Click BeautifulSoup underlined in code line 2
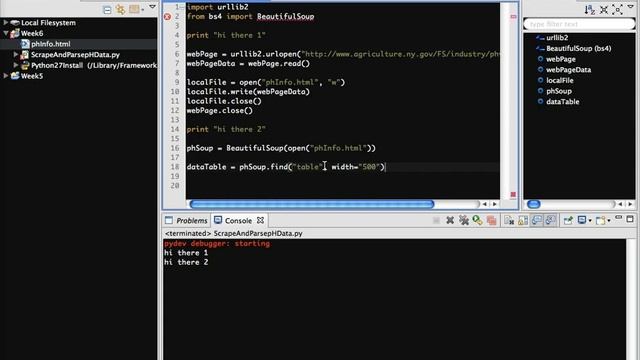Viewport: 640px width, 360px height. (x=285, y=17)
